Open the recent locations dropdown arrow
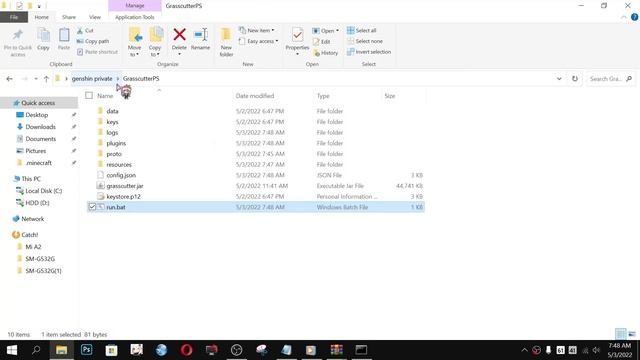This screenshot has height=360, width=640. click(36, 79)
